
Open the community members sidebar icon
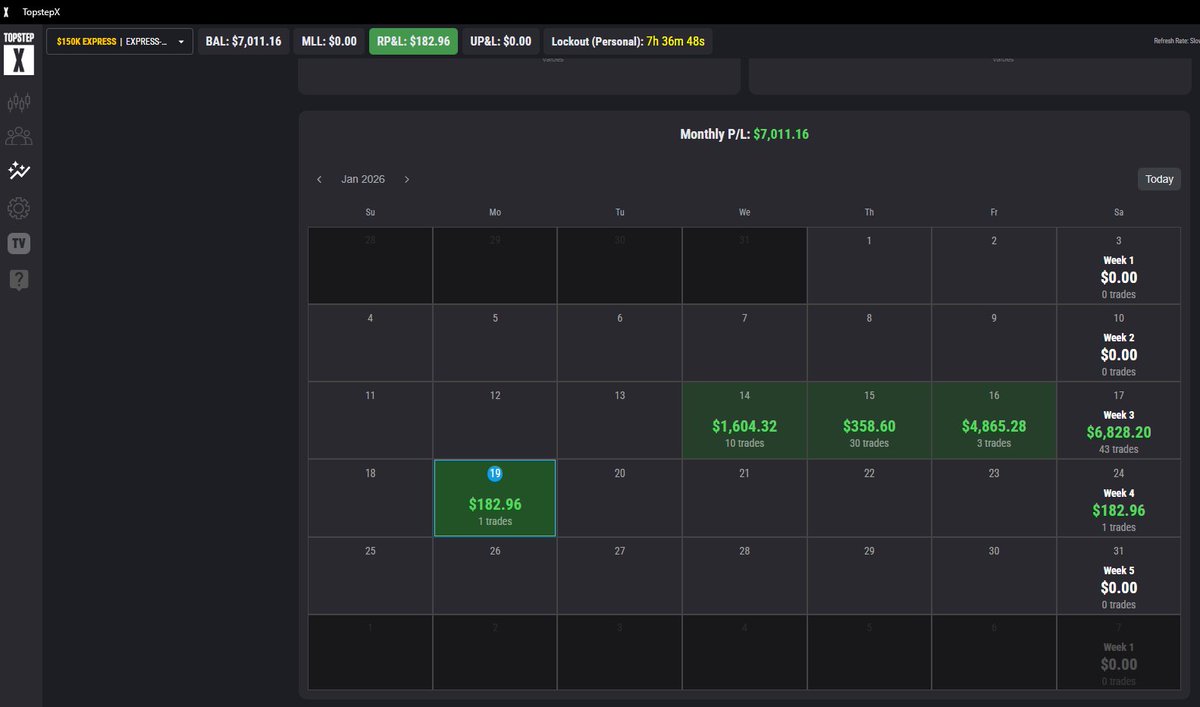[18, 136]
